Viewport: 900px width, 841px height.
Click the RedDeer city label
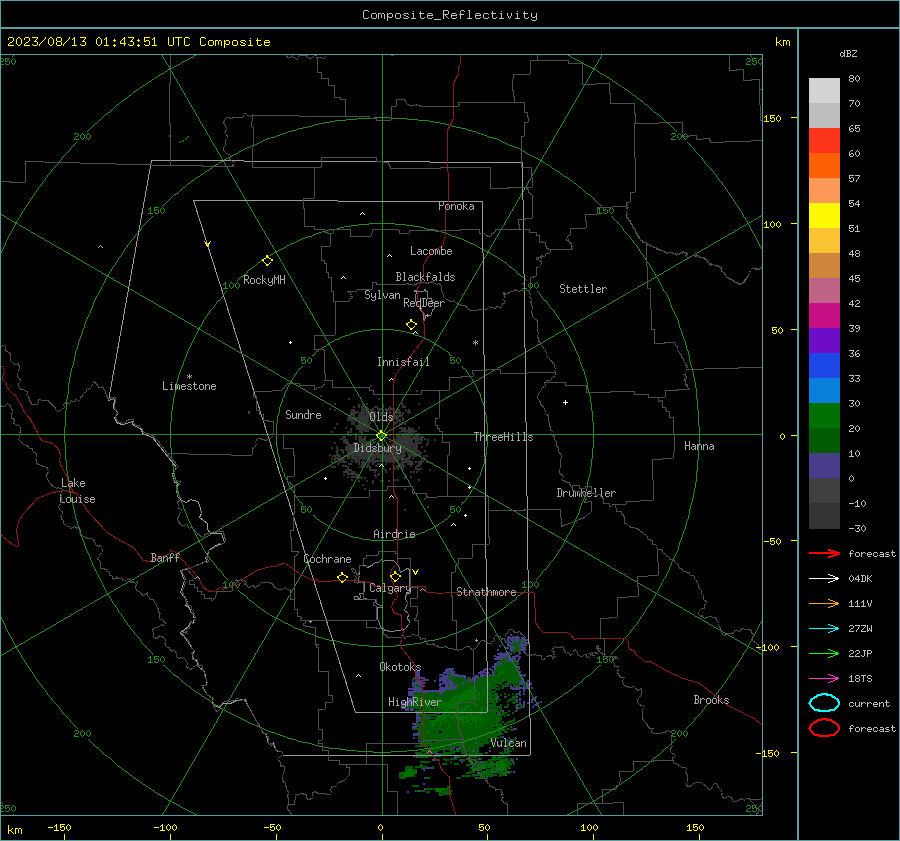(x=424, y=303)
